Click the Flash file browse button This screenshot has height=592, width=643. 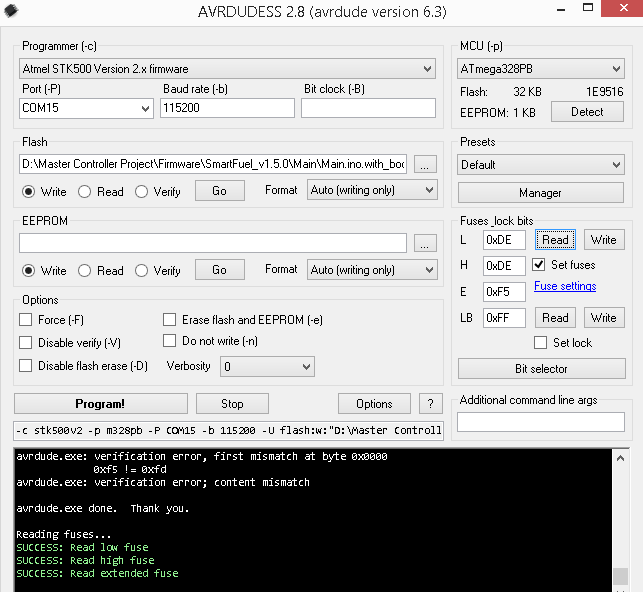coord(425,164)
